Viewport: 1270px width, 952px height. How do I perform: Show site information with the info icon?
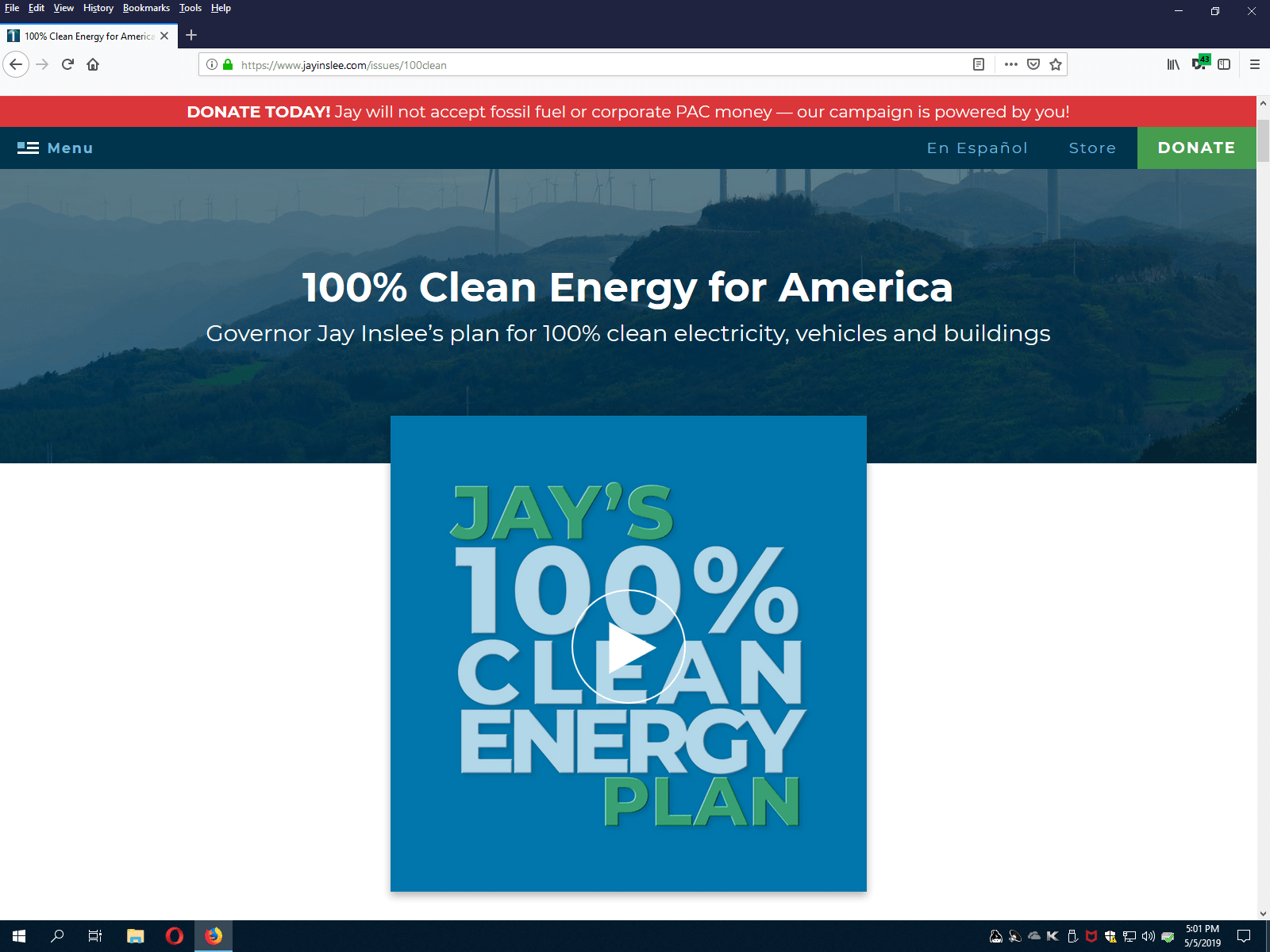pos(212,64)
